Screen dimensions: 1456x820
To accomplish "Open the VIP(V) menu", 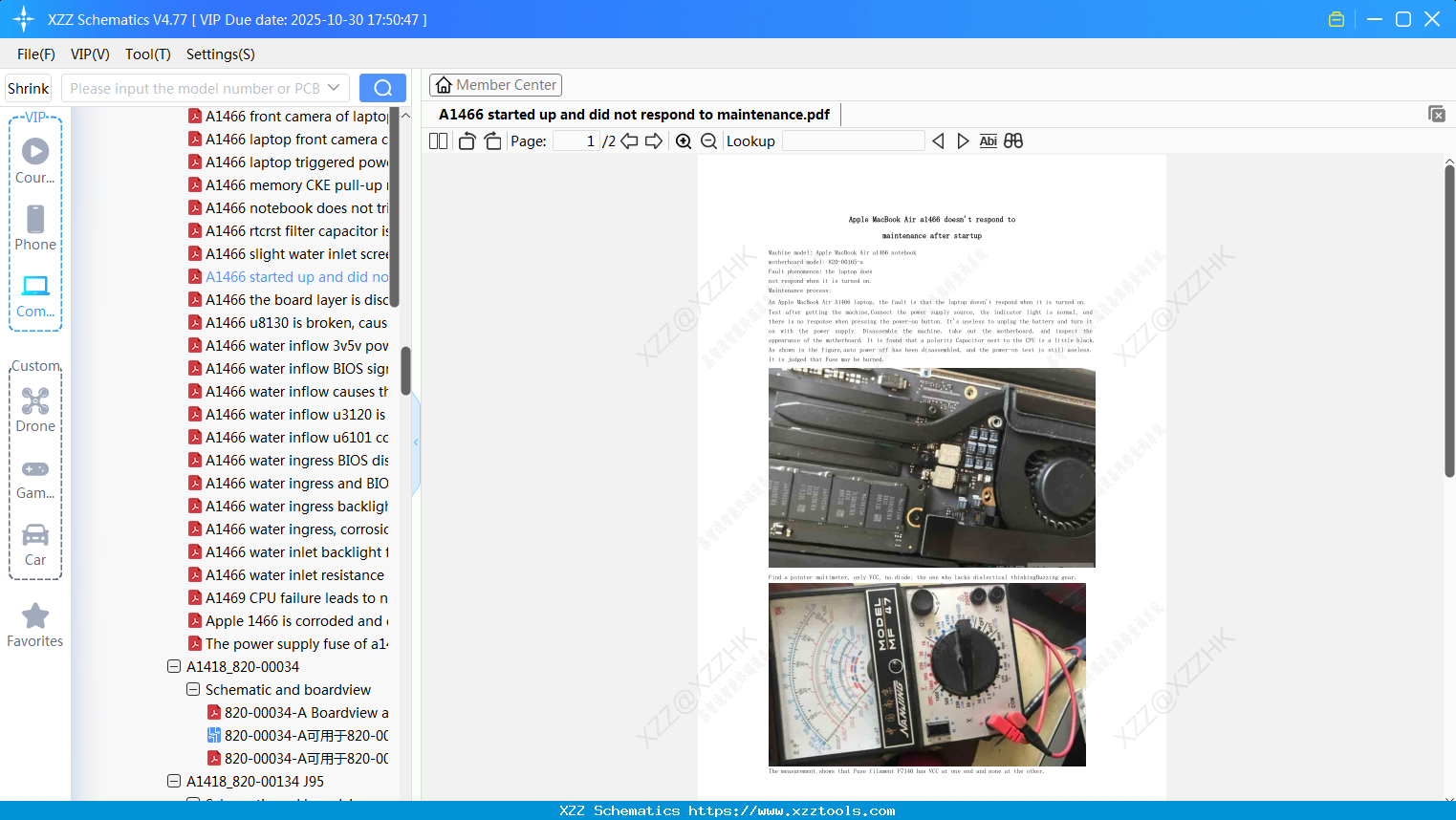I will 90,54.
